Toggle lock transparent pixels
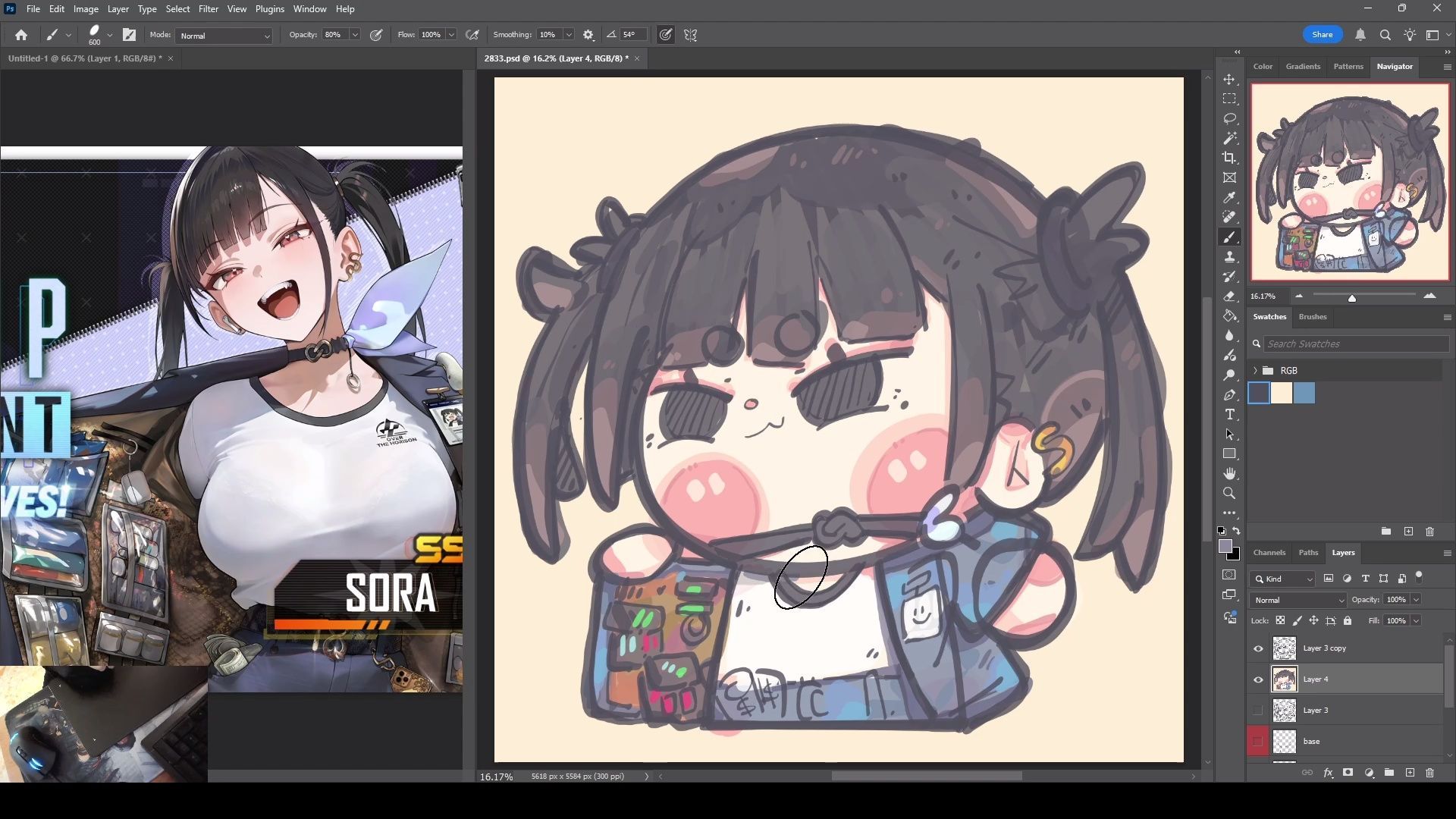 (1280, 620)
